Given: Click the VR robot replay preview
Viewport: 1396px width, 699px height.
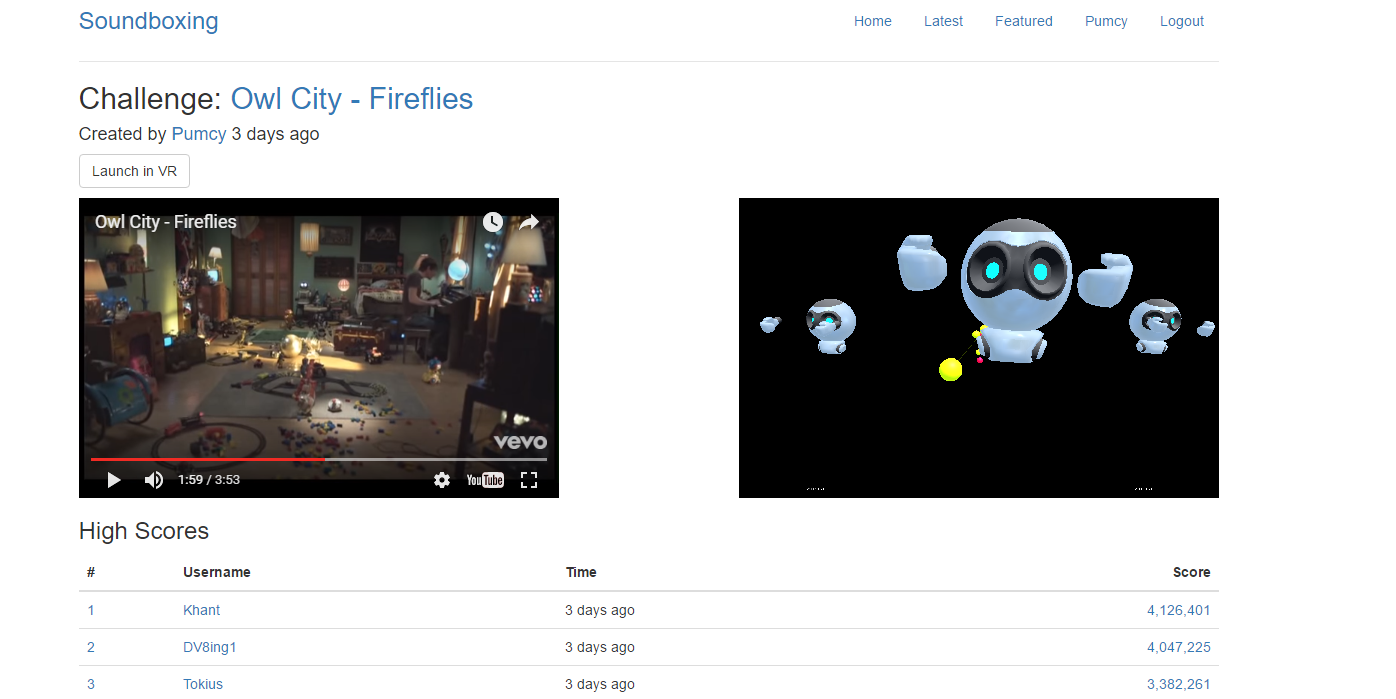Looking at the screenshot, I should pyautogui.click(x=979, y=348).
